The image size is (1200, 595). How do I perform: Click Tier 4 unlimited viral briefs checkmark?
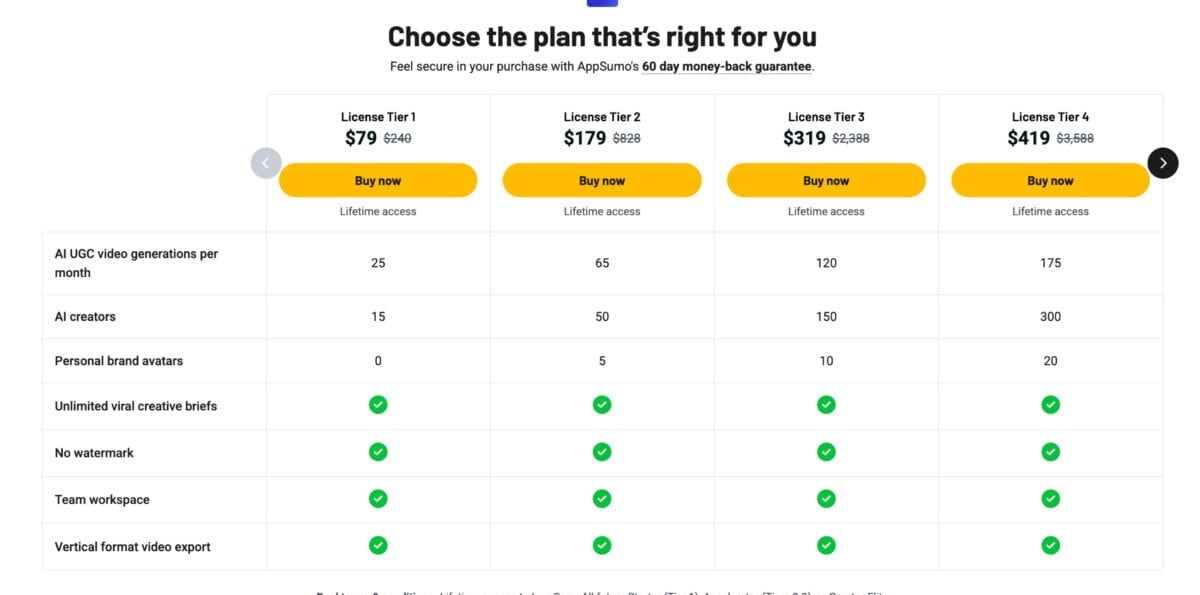tap(1050, 405)
